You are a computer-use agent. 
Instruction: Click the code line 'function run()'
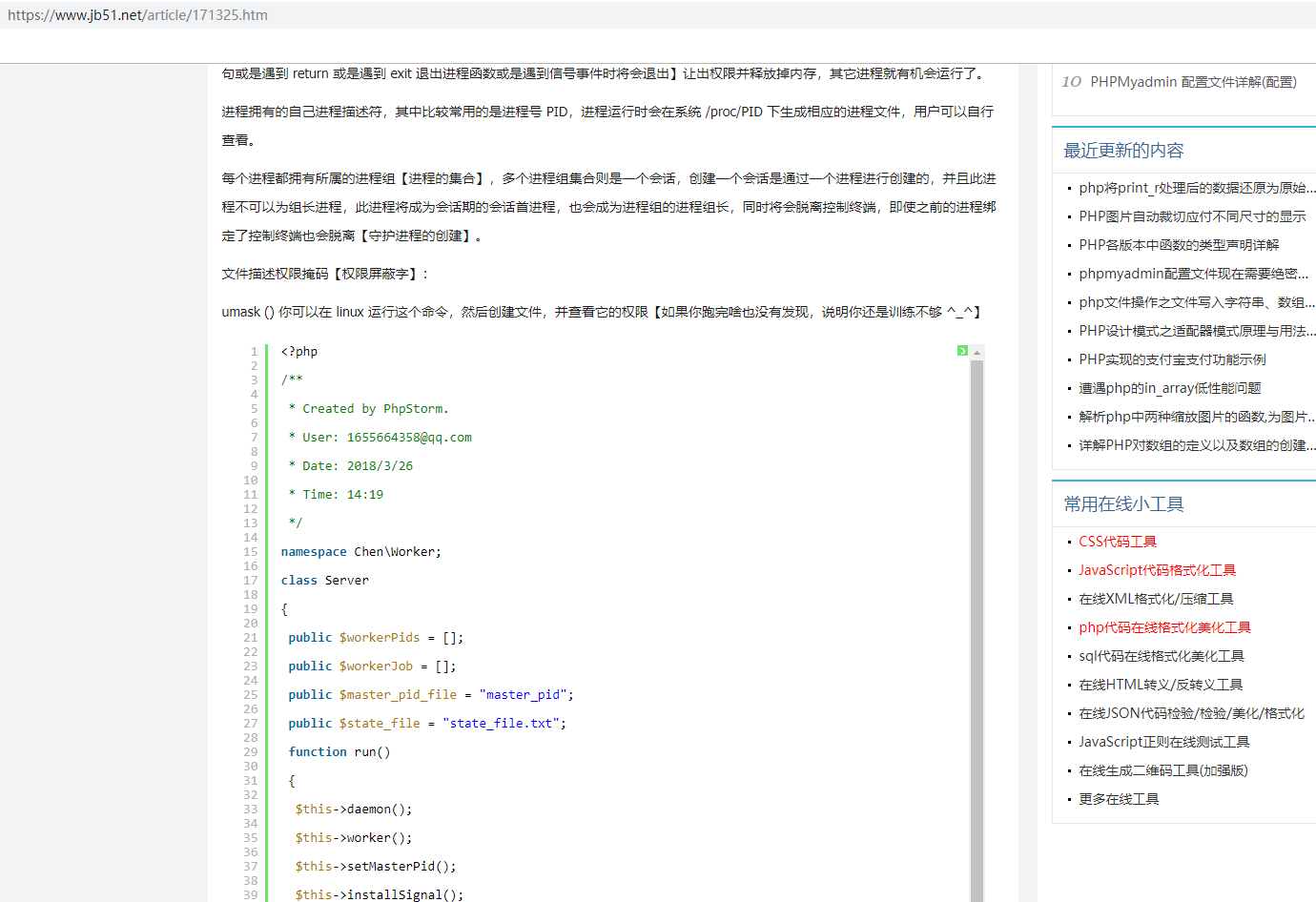[x=339, y=752]
